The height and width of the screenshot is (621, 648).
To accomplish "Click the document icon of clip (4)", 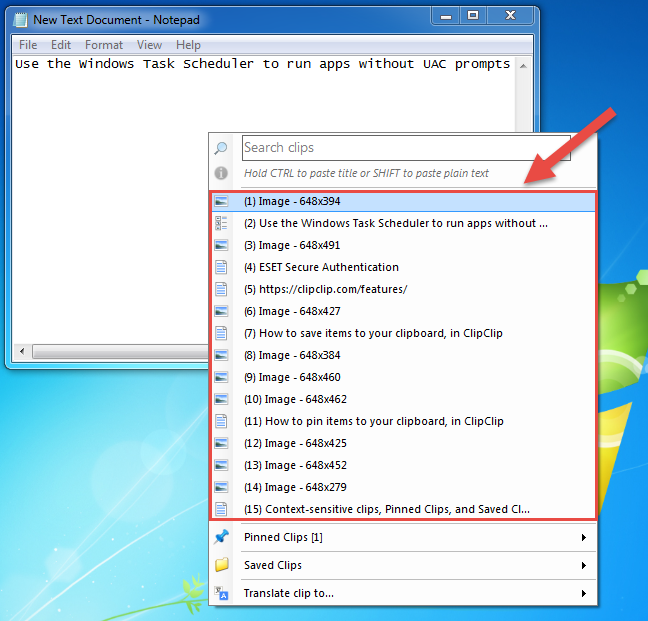I will click(x=221, y=267).
